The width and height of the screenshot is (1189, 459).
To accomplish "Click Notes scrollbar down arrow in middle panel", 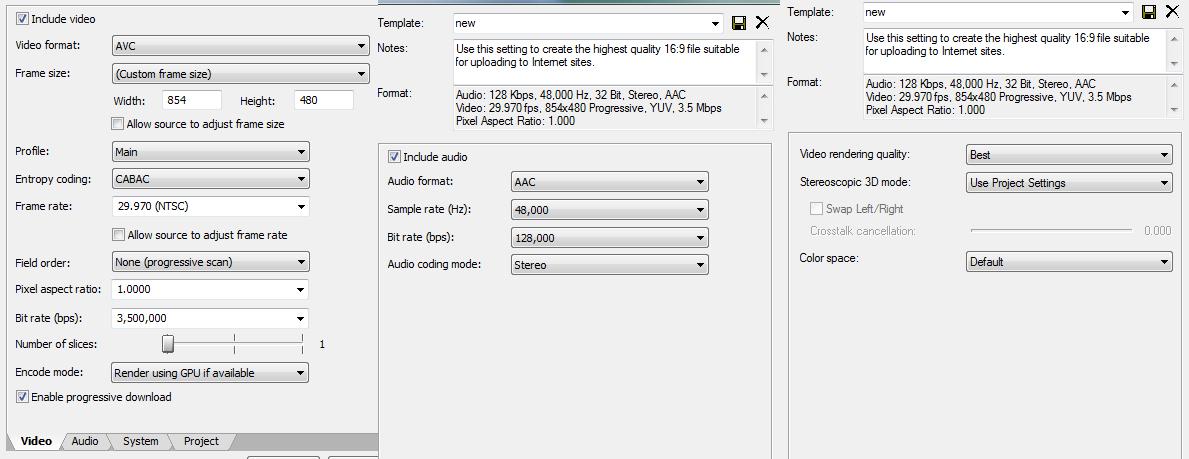I will pos(764,76).
